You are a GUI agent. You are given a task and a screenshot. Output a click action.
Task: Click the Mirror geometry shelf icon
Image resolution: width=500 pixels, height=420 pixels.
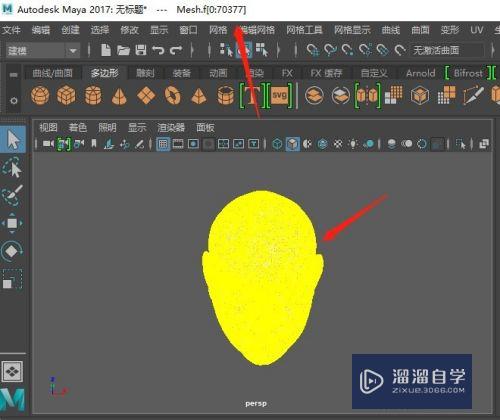point(367,96)
